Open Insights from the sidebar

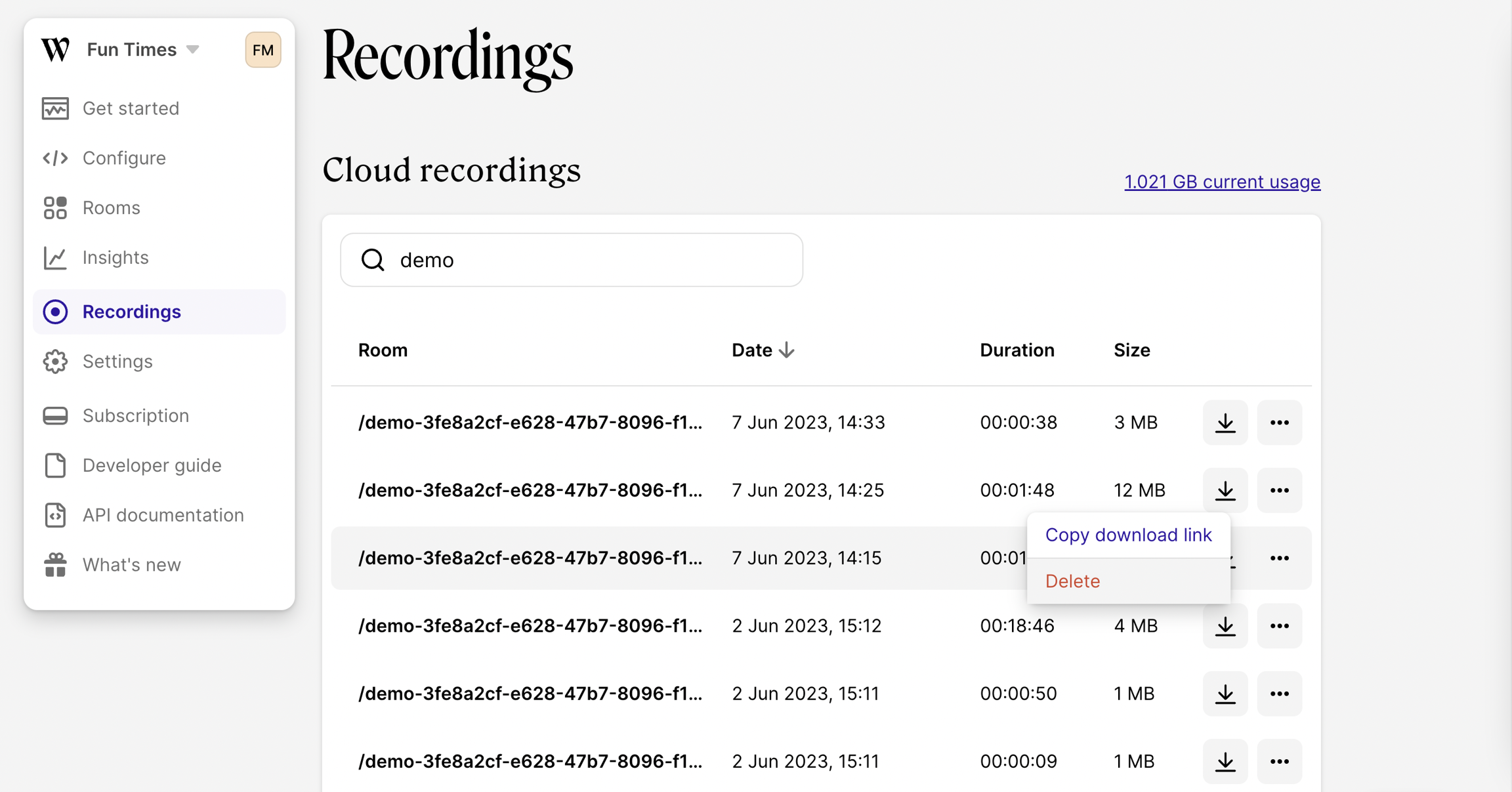coord(115,258)
